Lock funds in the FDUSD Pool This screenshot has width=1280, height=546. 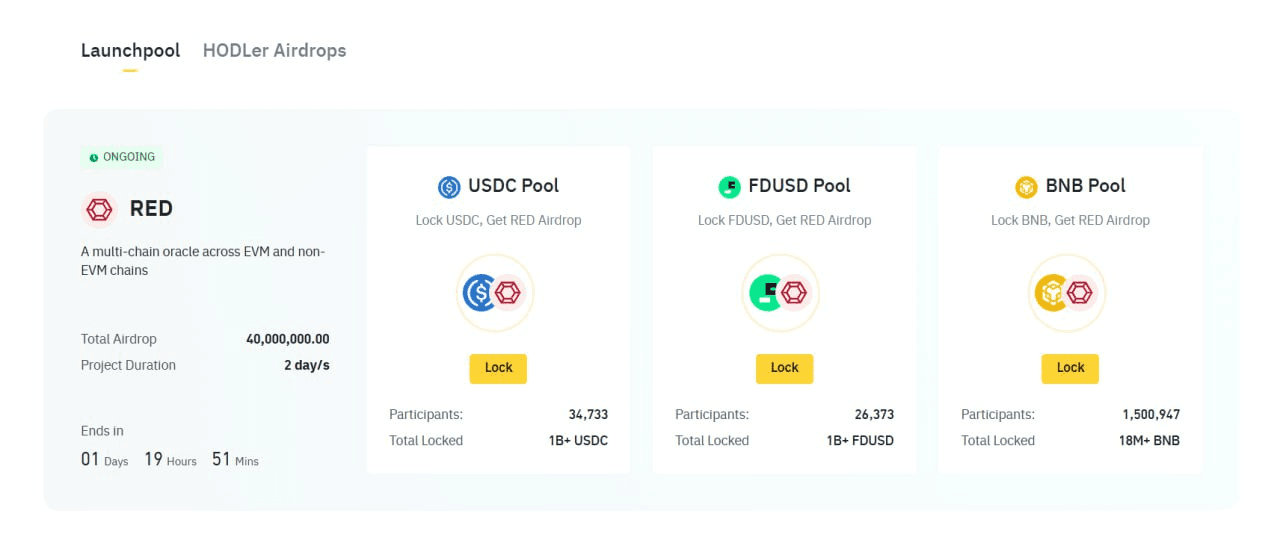[784, 368]
